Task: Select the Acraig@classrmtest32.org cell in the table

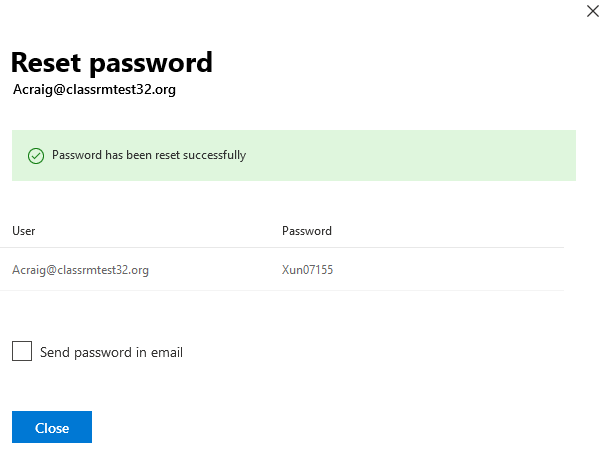Action: [x=80, y=270]
